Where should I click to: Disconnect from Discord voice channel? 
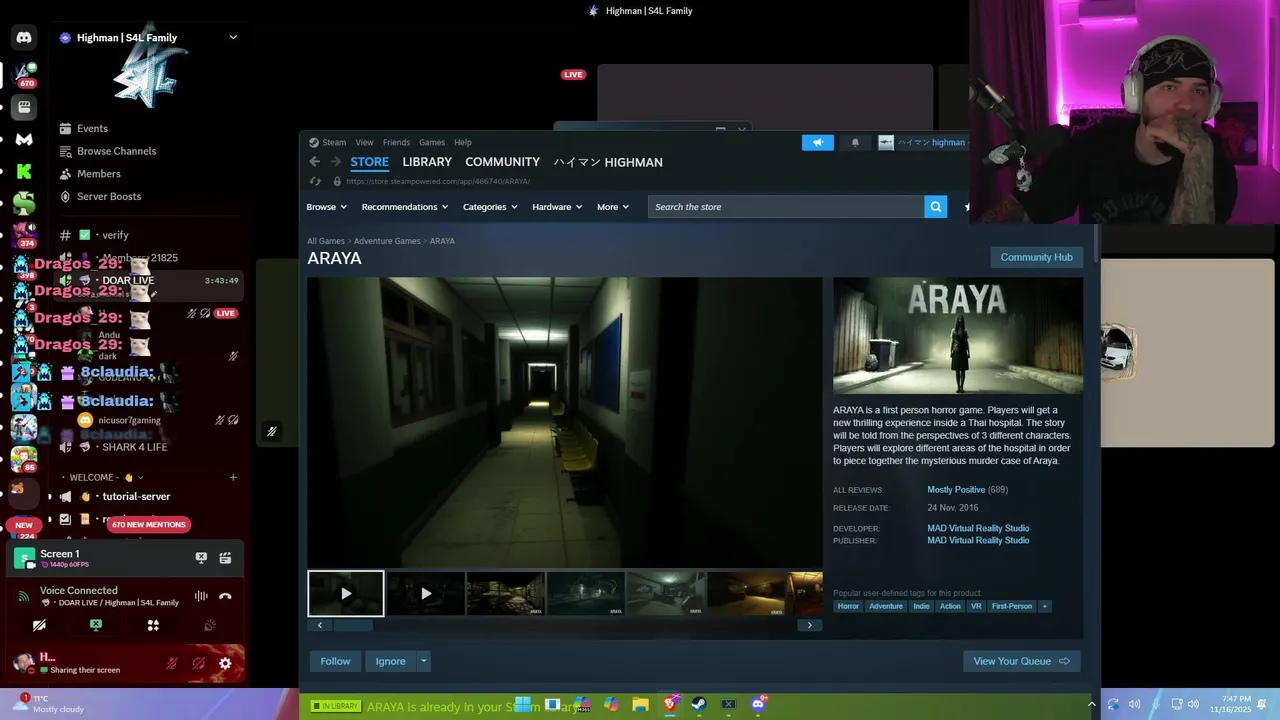click(225, 596)
